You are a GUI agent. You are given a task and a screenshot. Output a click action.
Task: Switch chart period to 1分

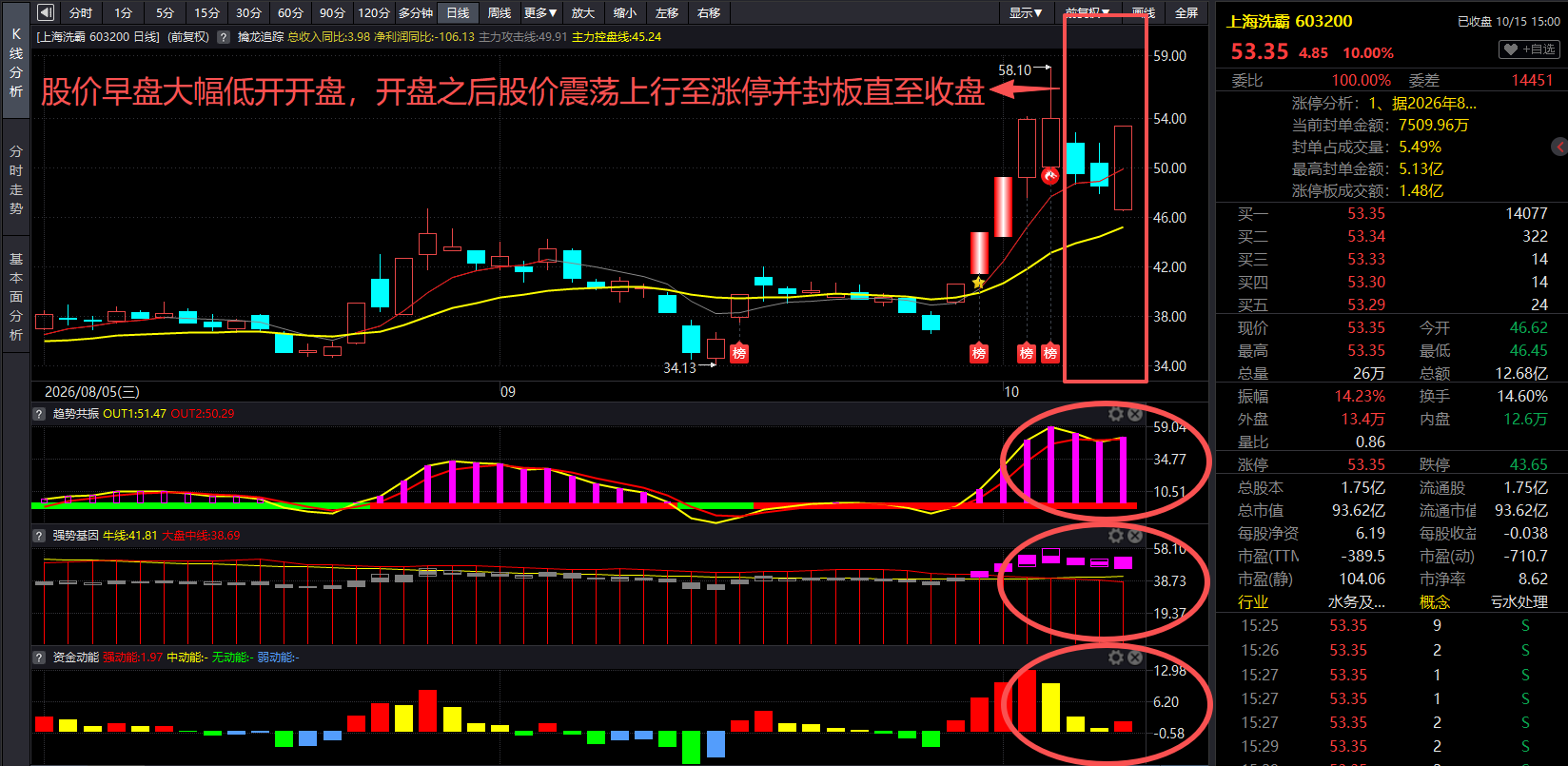[124, 12]
